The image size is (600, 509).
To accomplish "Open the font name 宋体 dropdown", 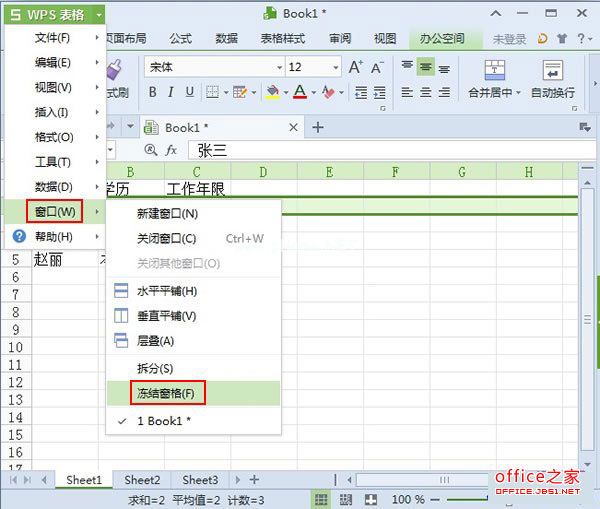I will point(280,68).
